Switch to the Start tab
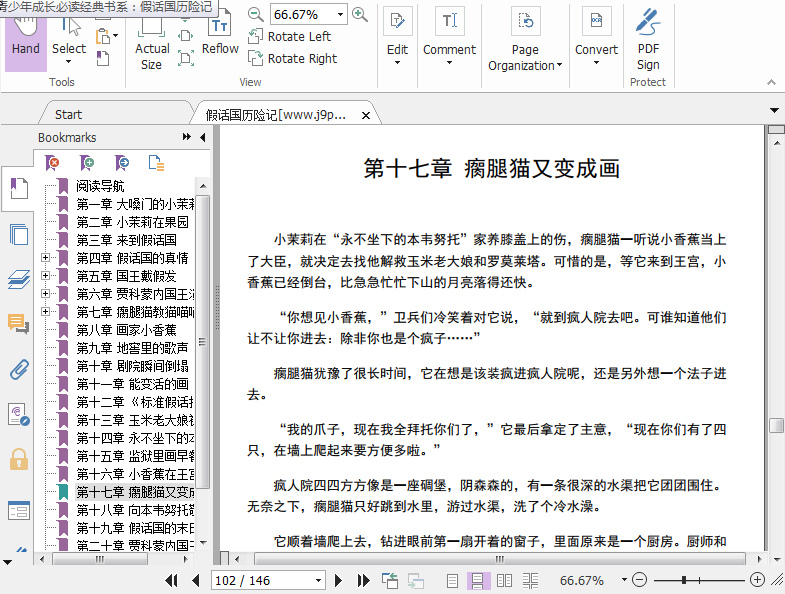The height and width of the screenshot is (594, 785). pos(68,114)
